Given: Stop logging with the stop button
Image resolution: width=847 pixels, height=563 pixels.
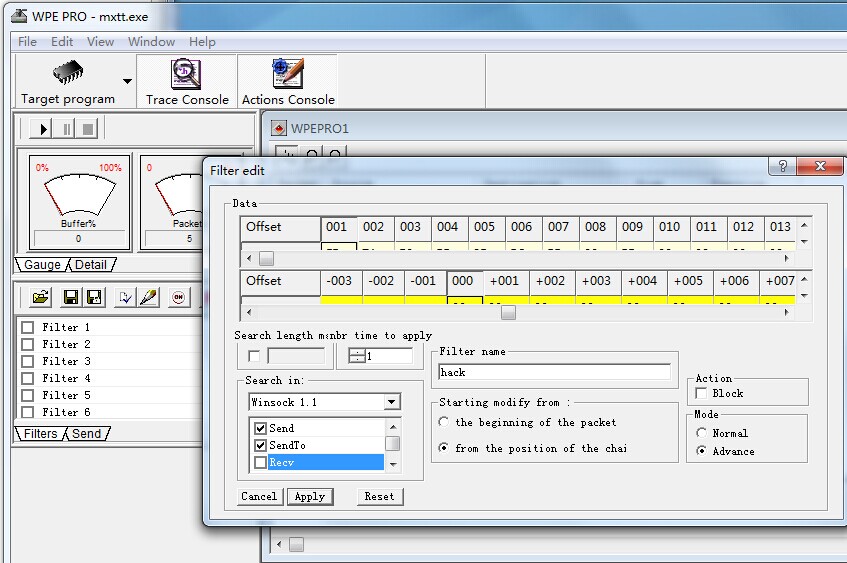Looking at the screenshot, I should tap(88, 129).
